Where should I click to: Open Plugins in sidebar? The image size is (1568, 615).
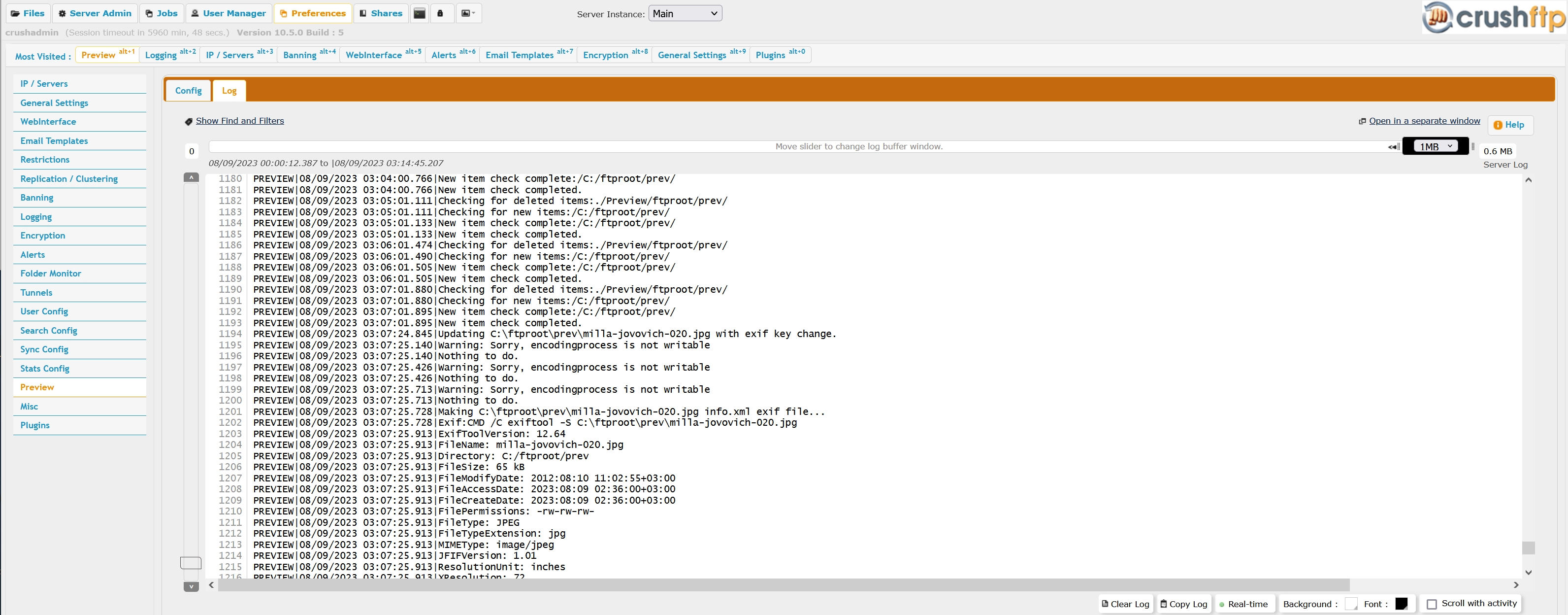coord(80,425)
